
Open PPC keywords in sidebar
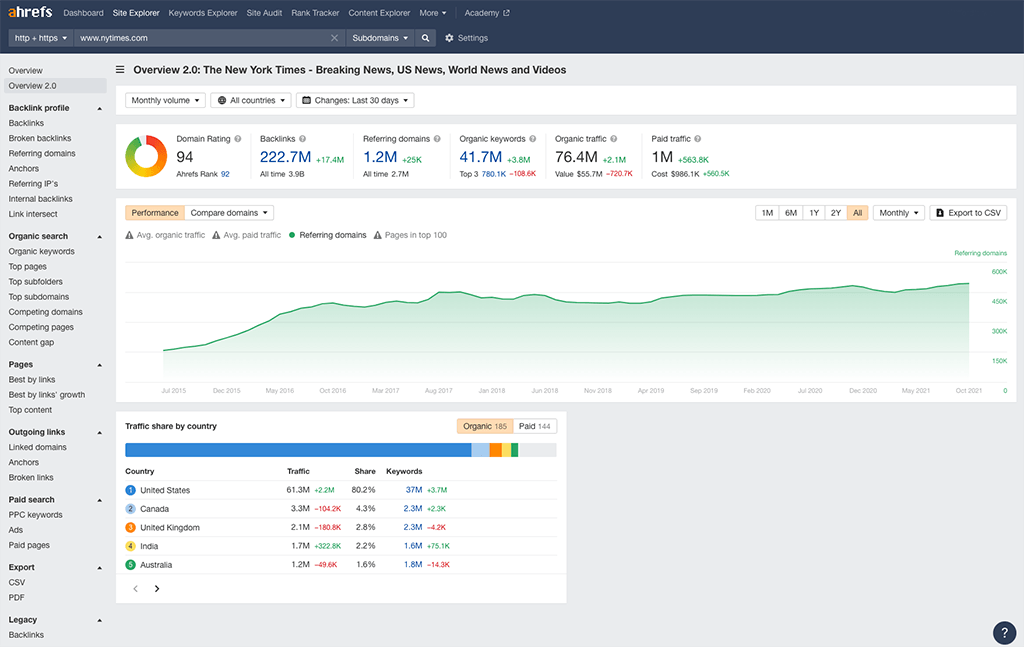[x=35, y=514]
